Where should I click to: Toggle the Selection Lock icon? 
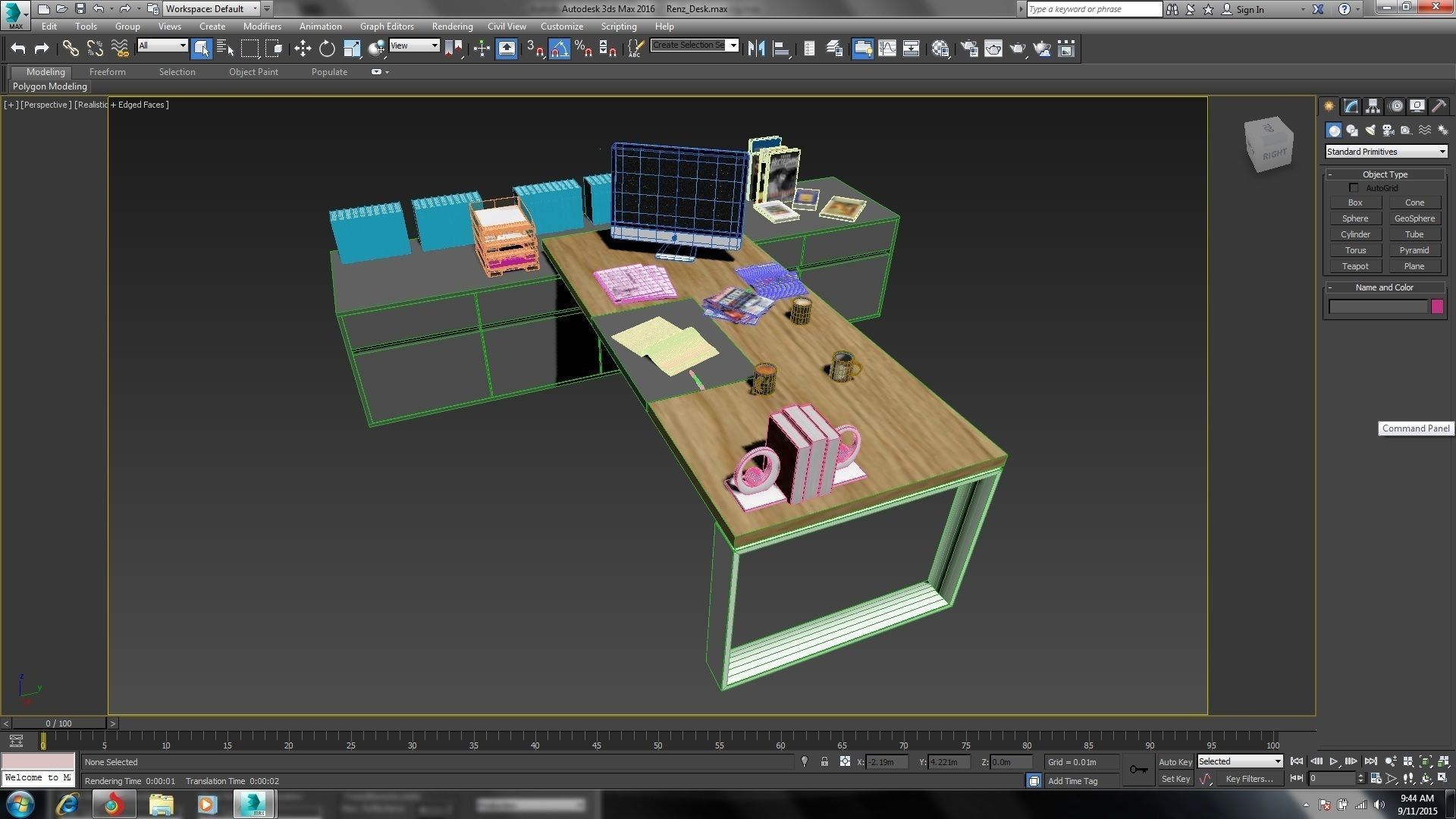pos(824,761)
